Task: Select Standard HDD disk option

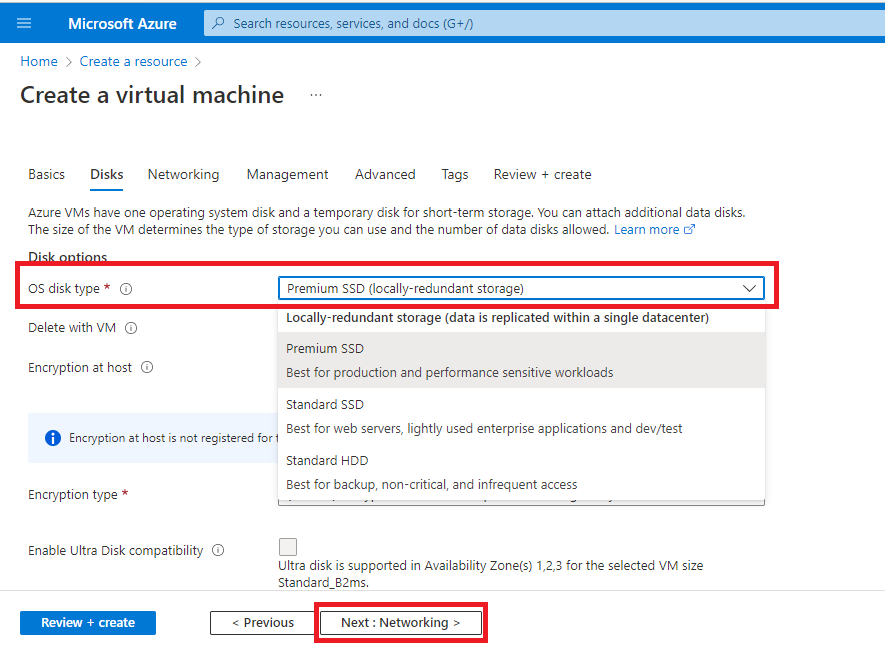Action: 521,472
